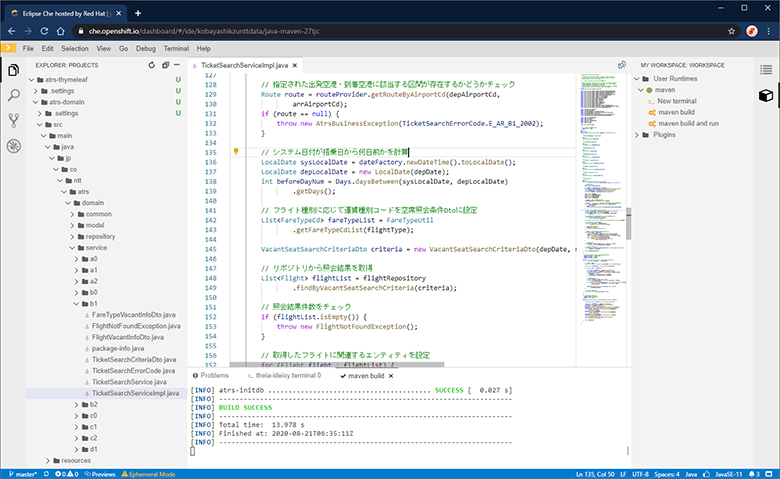Click Ln 135, Col 50 position indicator
This screenshot has height=479, width=780.
(x=595, y=474)
